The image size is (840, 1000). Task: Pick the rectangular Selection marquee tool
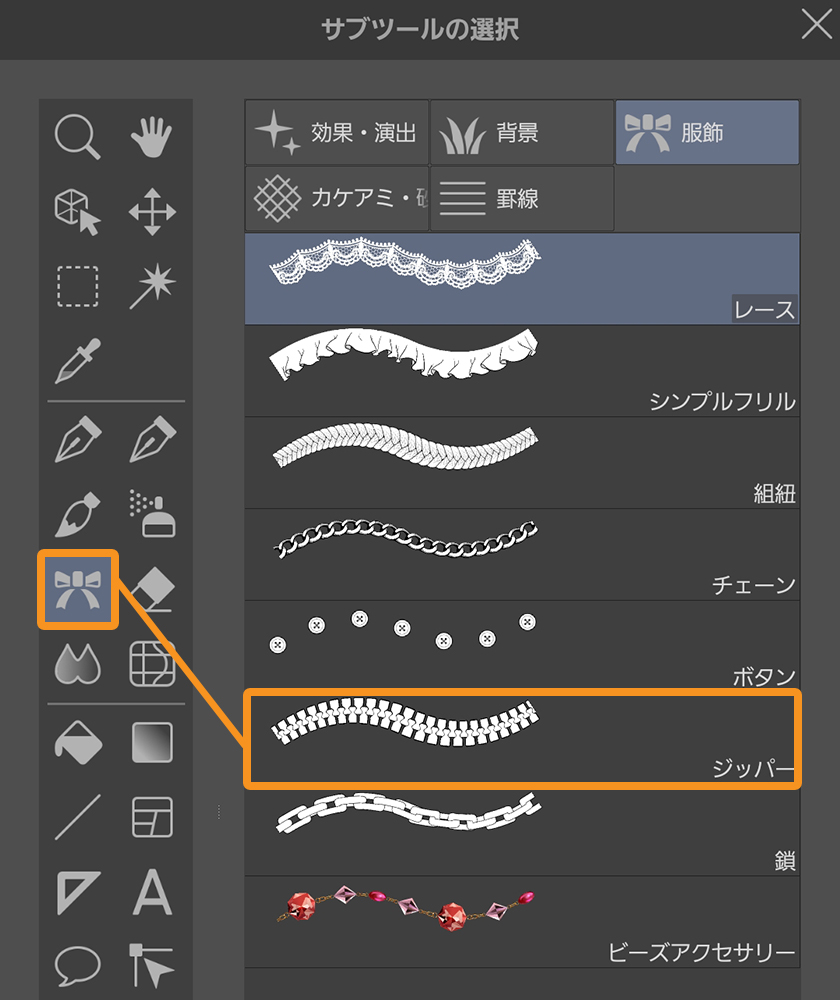(77, 287)
